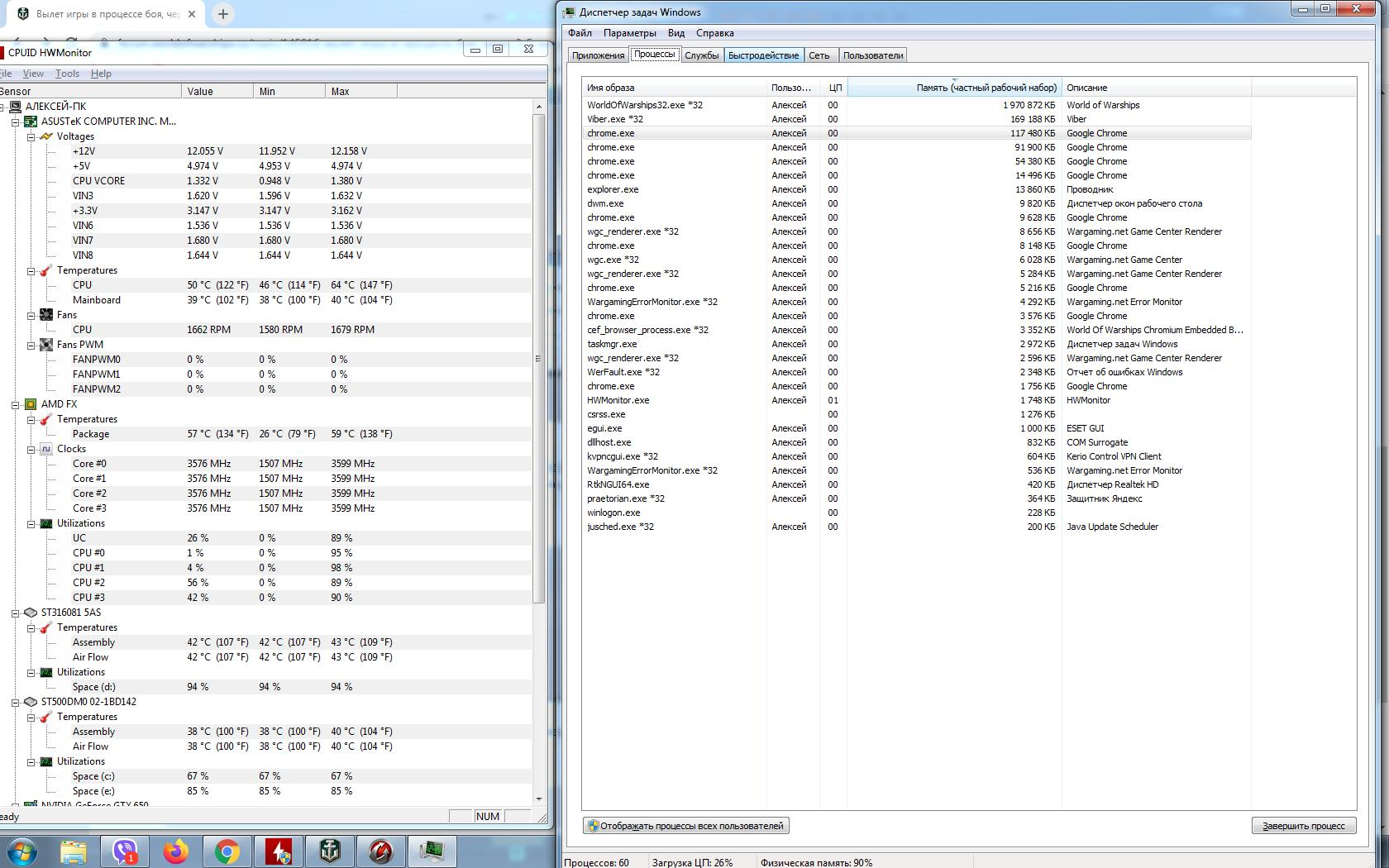Click Отображать процессы всех пользователей button
1389x868 pixels.
[x=685, y=826]
